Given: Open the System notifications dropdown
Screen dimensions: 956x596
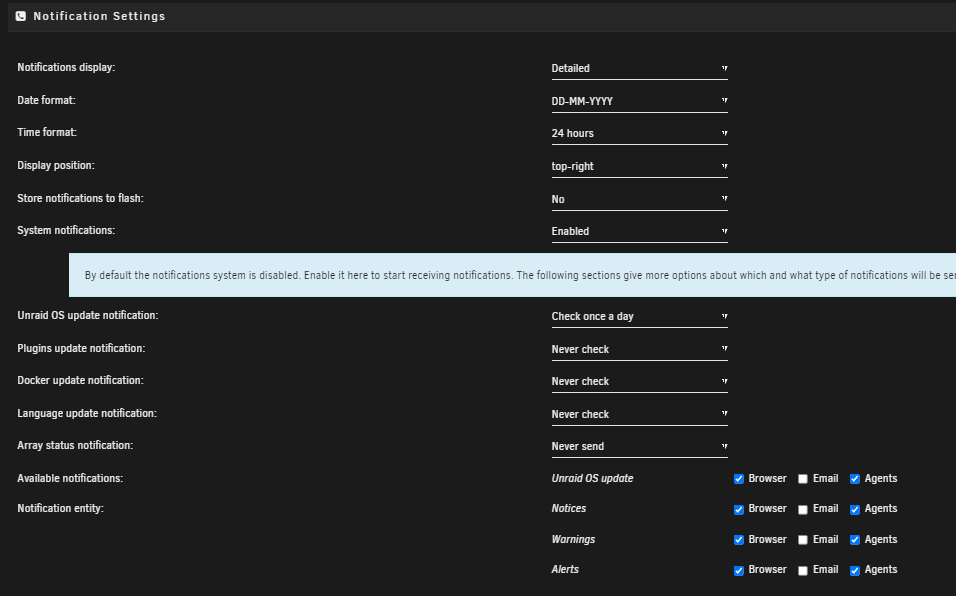Looking at the screenshot, I should 639,232.
